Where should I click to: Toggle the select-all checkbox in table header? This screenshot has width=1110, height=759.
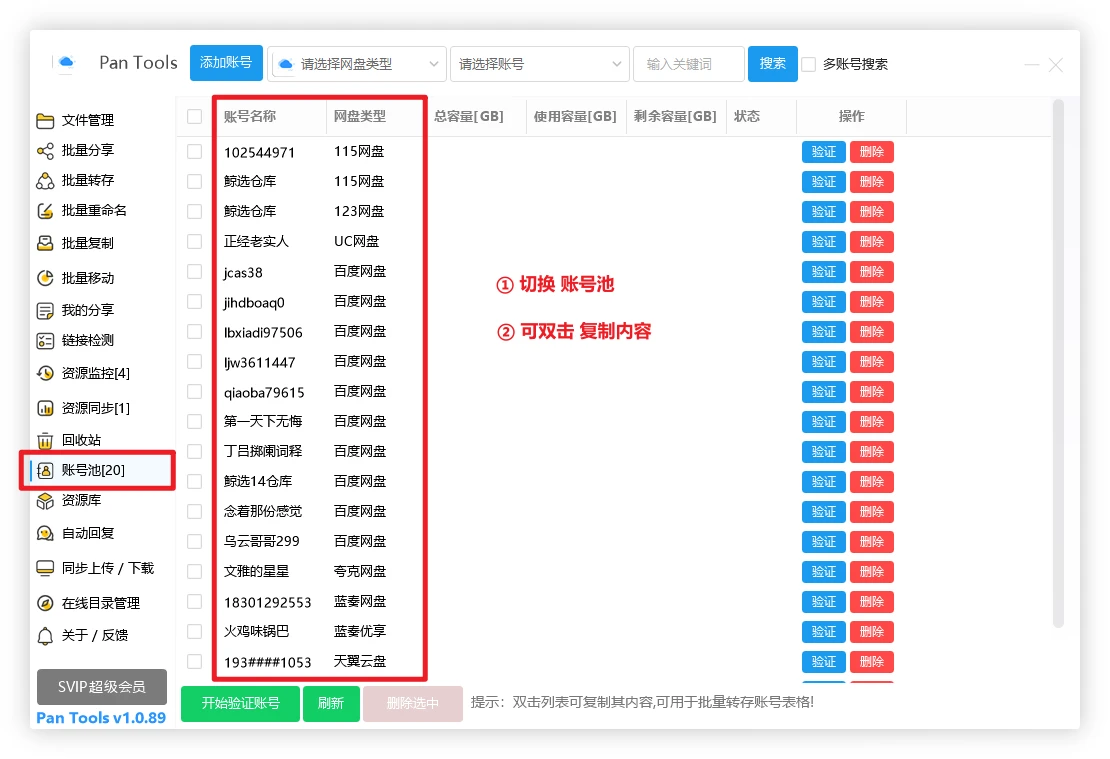click(x=194, y=117)
